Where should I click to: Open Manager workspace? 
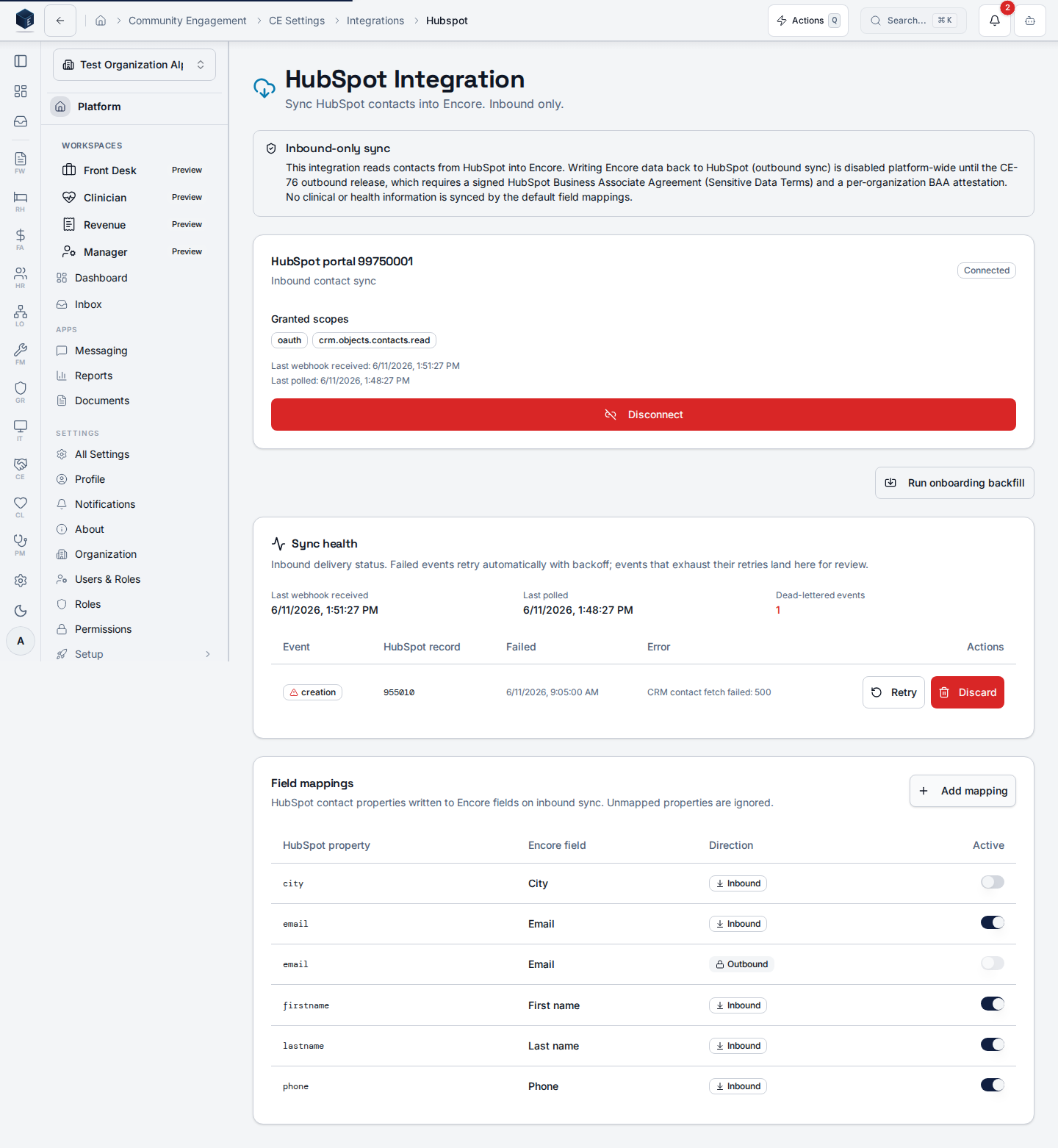pos(134,252)
